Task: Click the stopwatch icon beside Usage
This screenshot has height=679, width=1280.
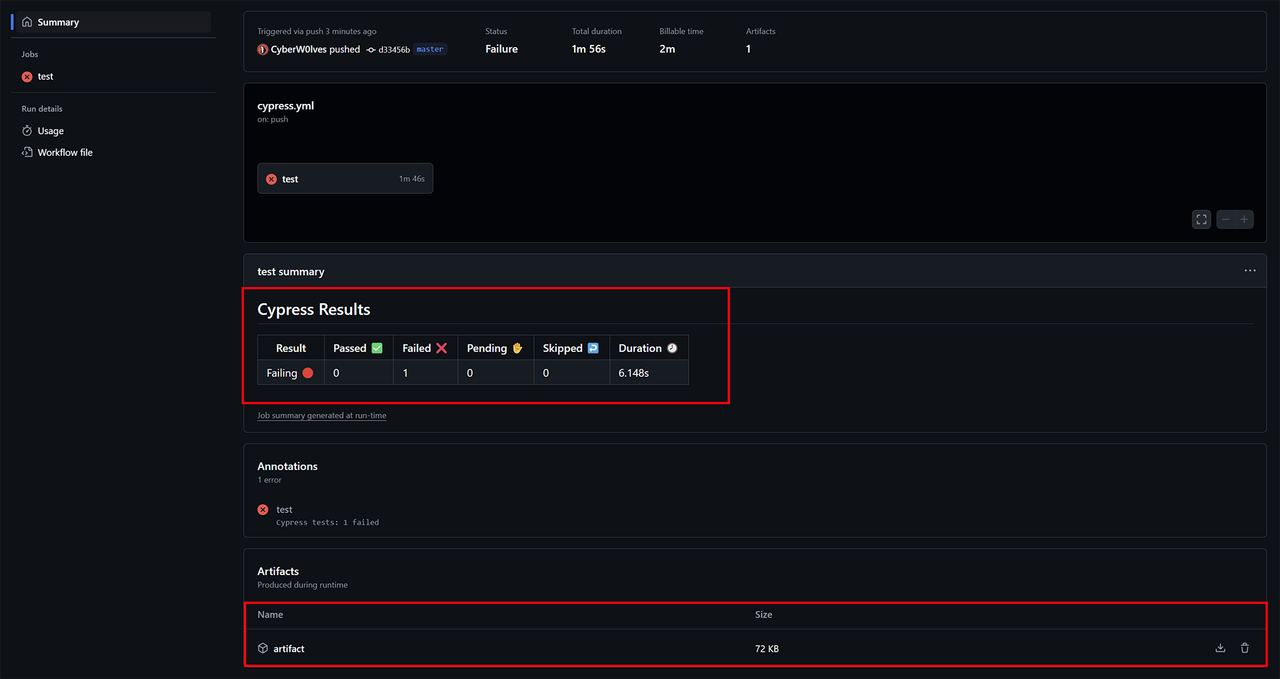Action: [x=27, y=131]
